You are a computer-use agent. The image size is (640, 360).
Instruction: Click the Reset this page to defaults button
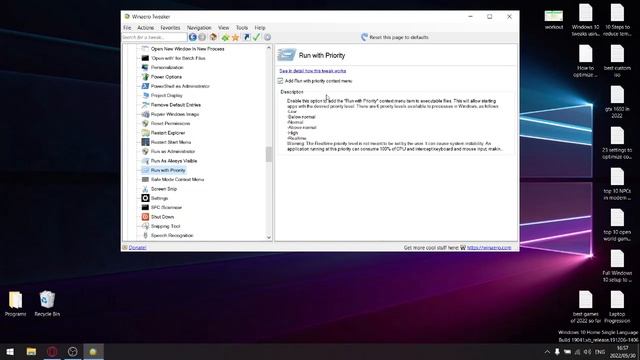click(x=395, y=37)
